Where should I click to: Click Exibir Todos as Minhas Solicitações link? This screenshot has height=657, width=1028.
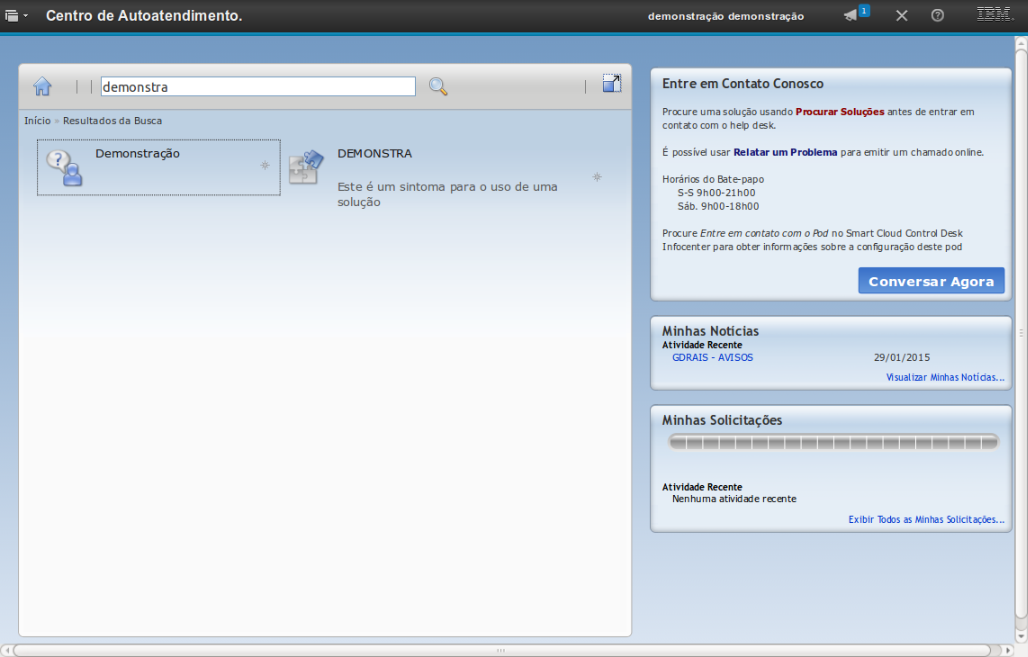coord(926,520)
